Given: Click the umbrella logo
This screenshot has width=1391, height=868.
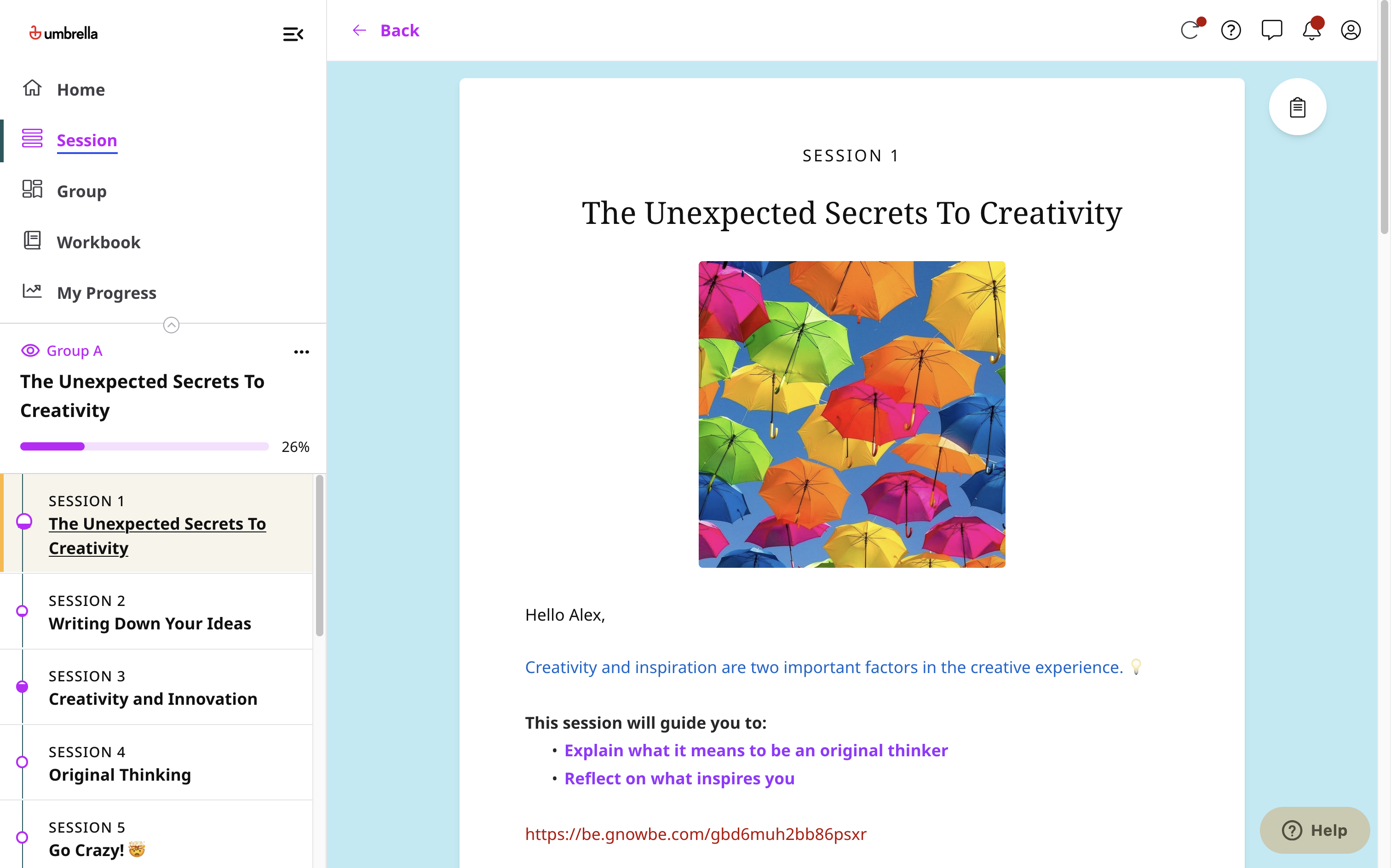Looking at the screenshot, I should coord(63,33).
